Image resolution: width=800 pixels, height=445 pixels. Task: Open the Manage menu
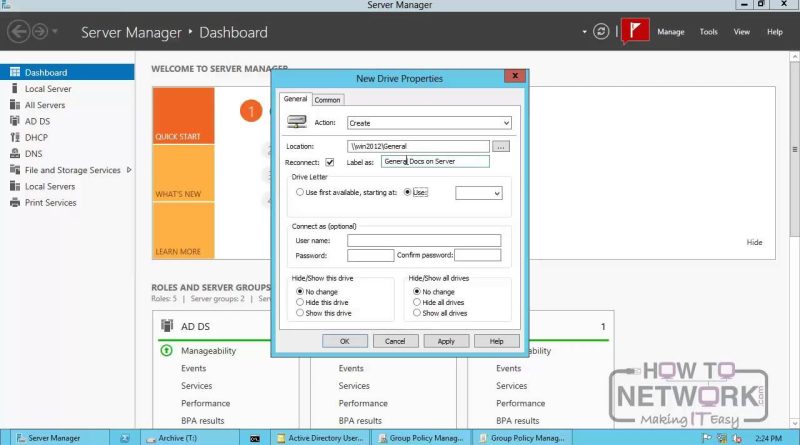coord(670,32)
